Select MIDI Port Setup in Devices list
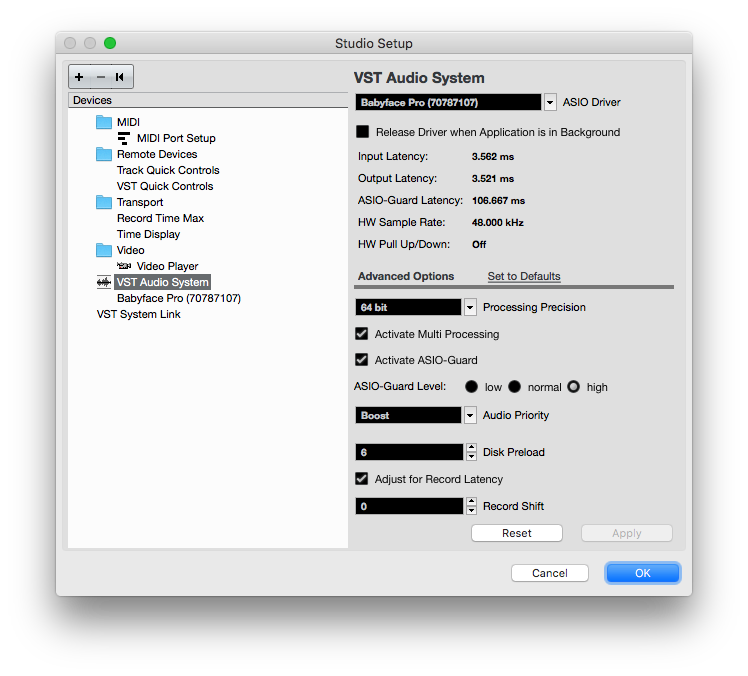Screen dimensions: 748x676 pyautogui.click(x=176, y=138)
